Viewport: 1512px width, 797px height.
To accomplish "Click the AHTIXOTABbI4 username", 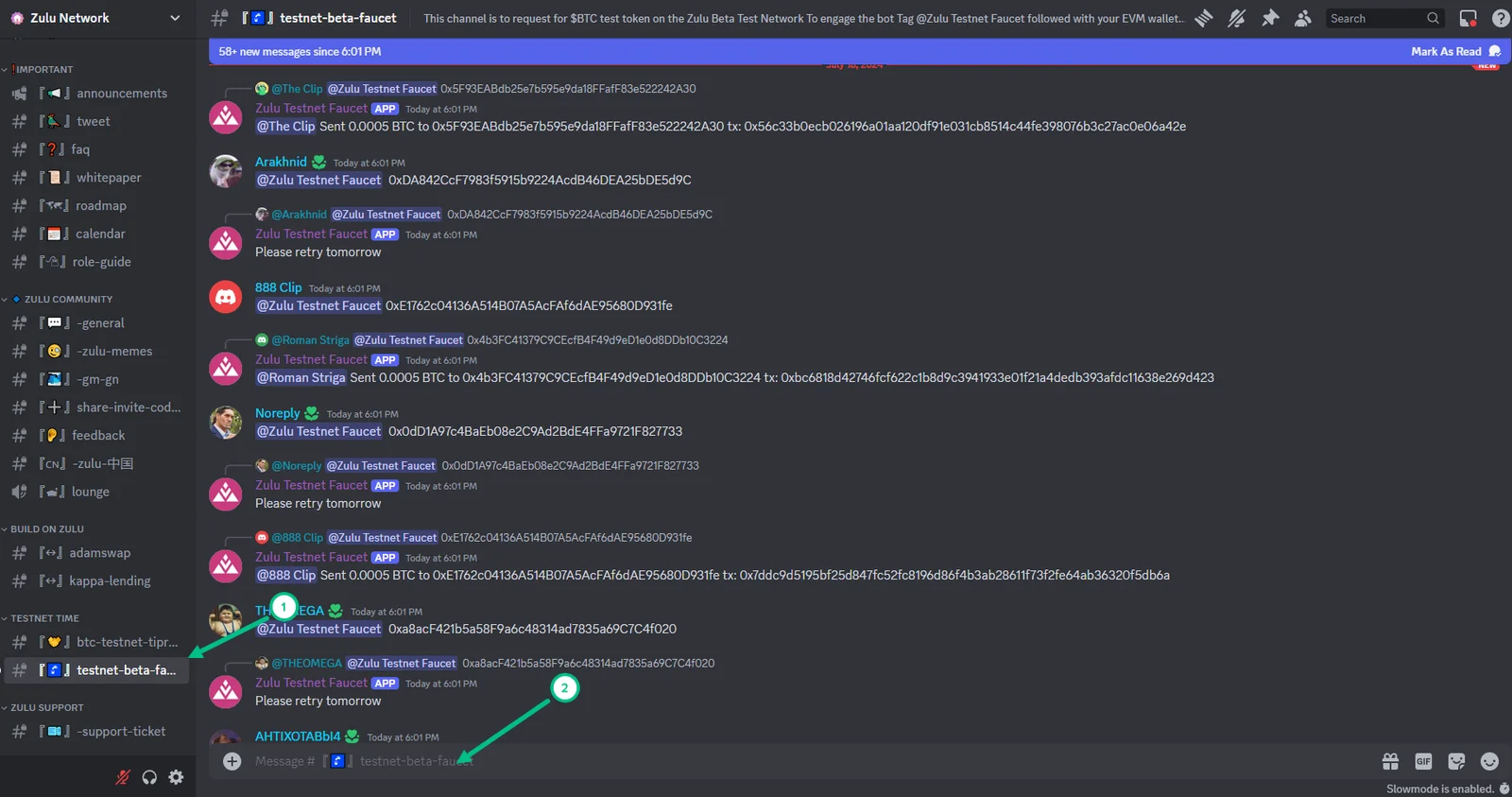I will pyautogui.click(x=298, y=736).
